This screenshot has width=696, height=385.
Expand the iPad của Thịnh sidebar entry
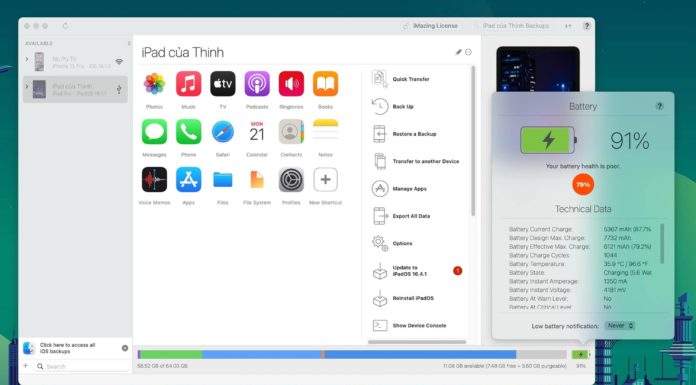pyautogui.click(x=27, y=87)
